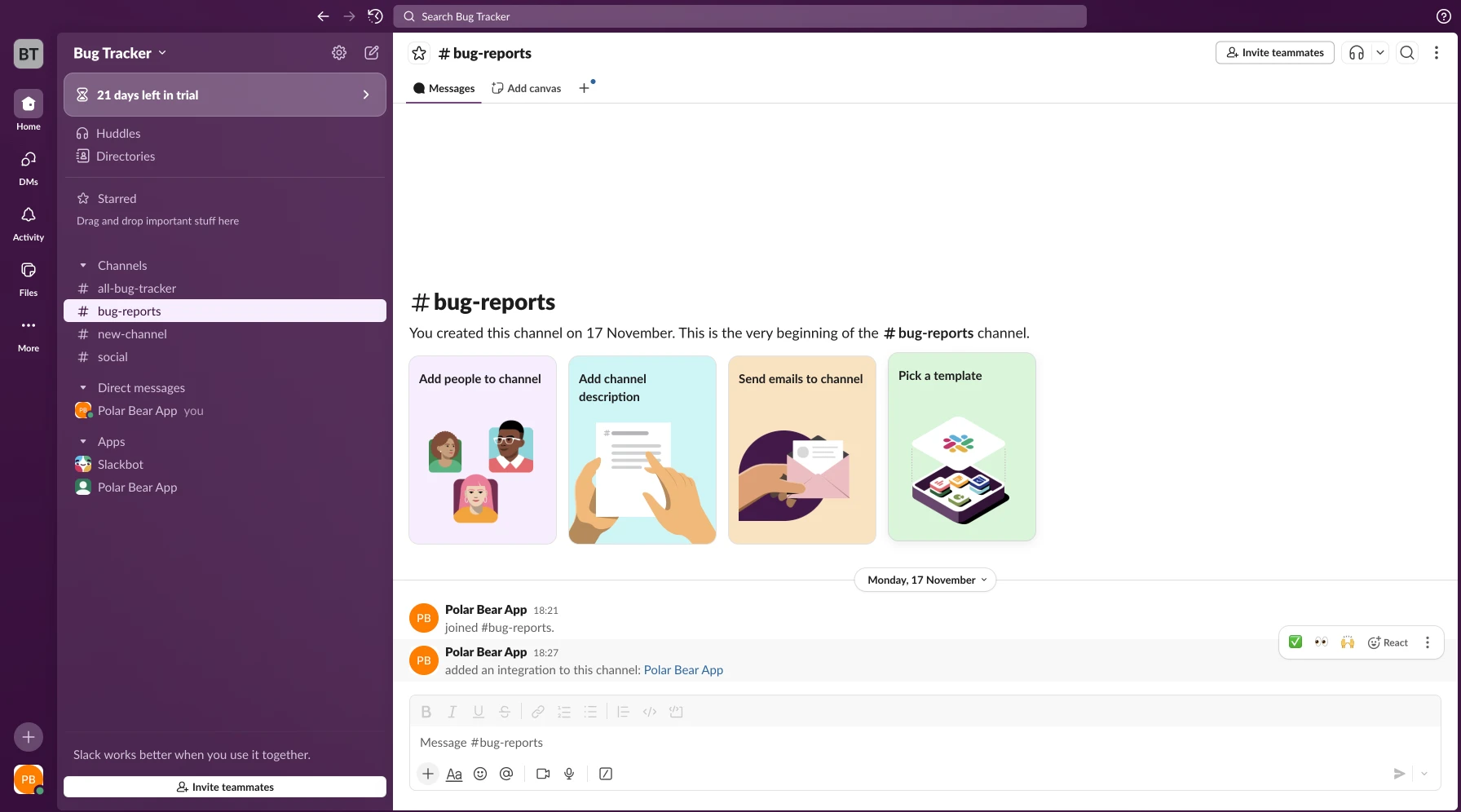1461x812 pixels.
Task: Select the Add canvas tab
Action: click(x=527, y=88)
